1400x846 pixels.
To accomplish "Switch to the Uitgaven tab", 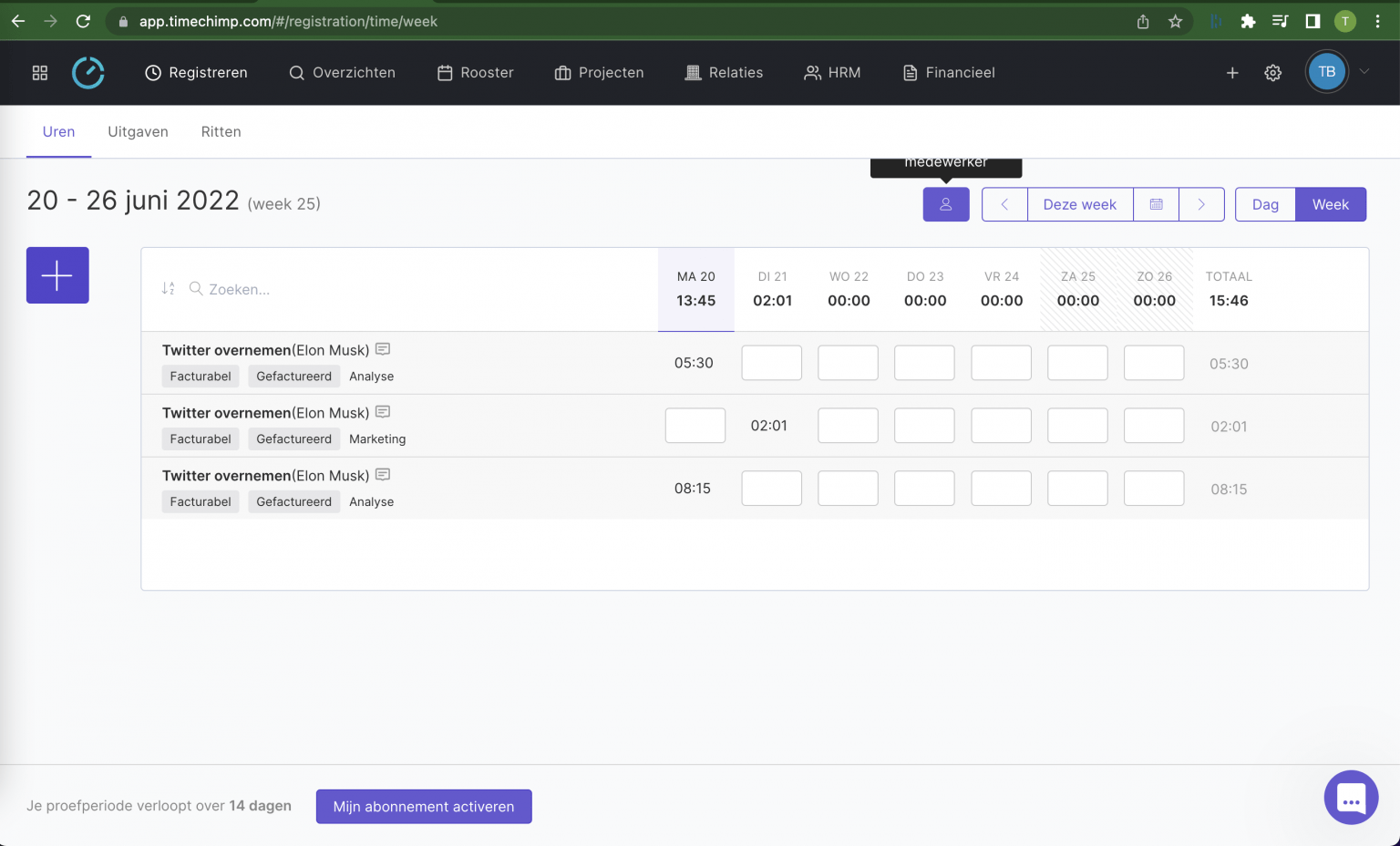I will click(x=138, y=132).
